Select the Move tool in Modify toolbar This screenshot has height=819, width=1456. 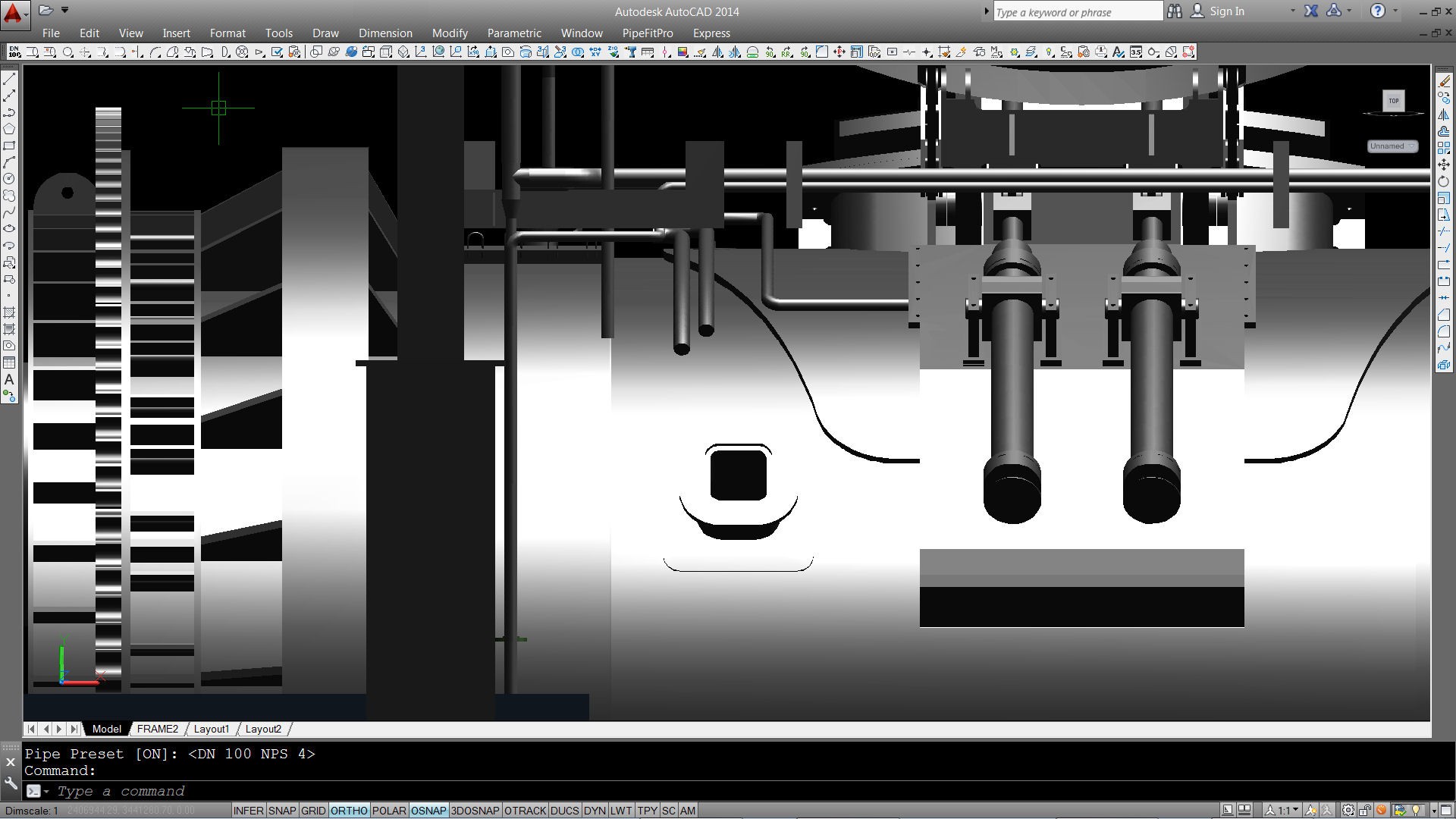[x=1444, y=165]
